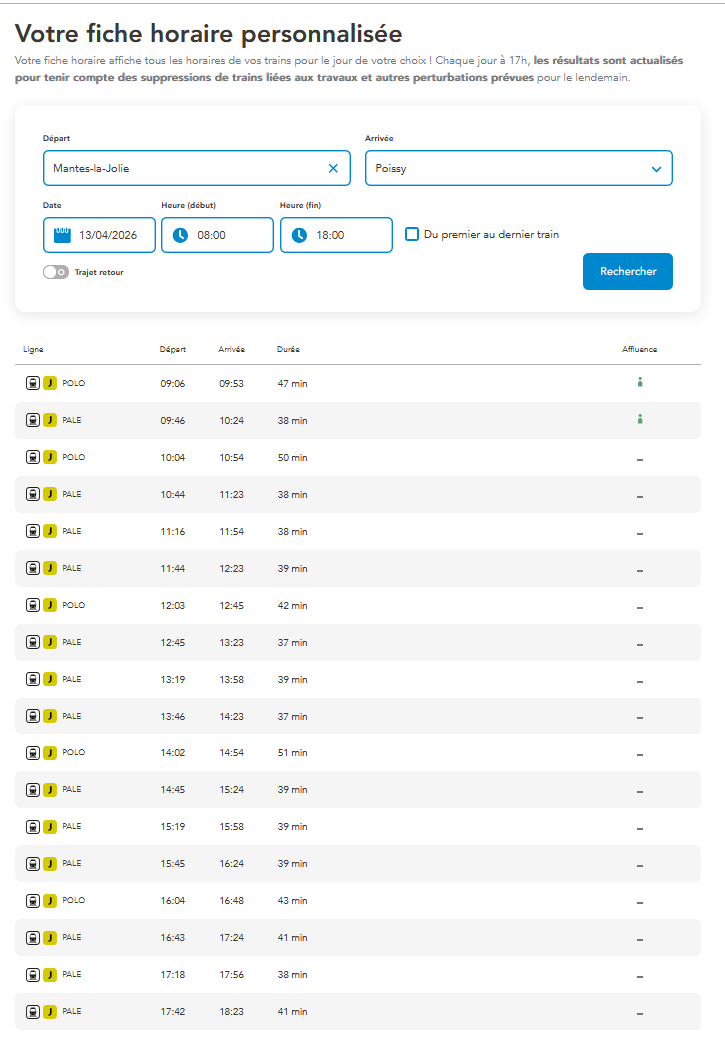Viewport: 725px width, 1040px height.
Task: Edit the end hour value 18:00
Action: point(330,235)
